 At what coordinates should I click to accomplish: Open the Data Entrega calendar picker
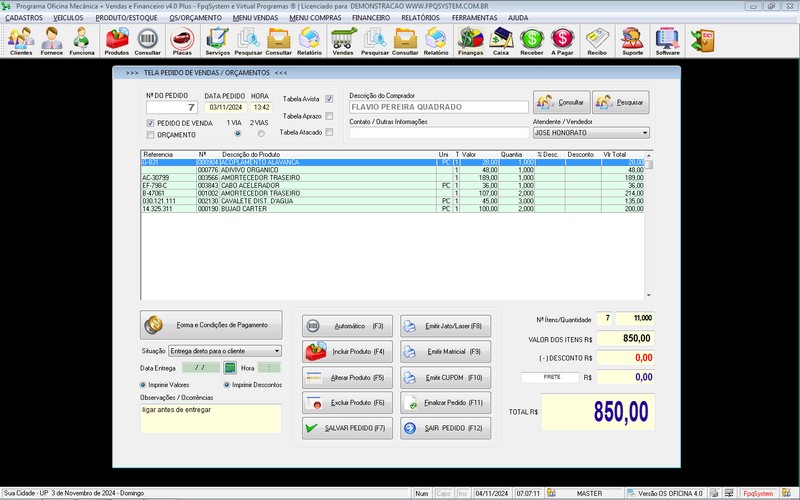click(229, 368)
